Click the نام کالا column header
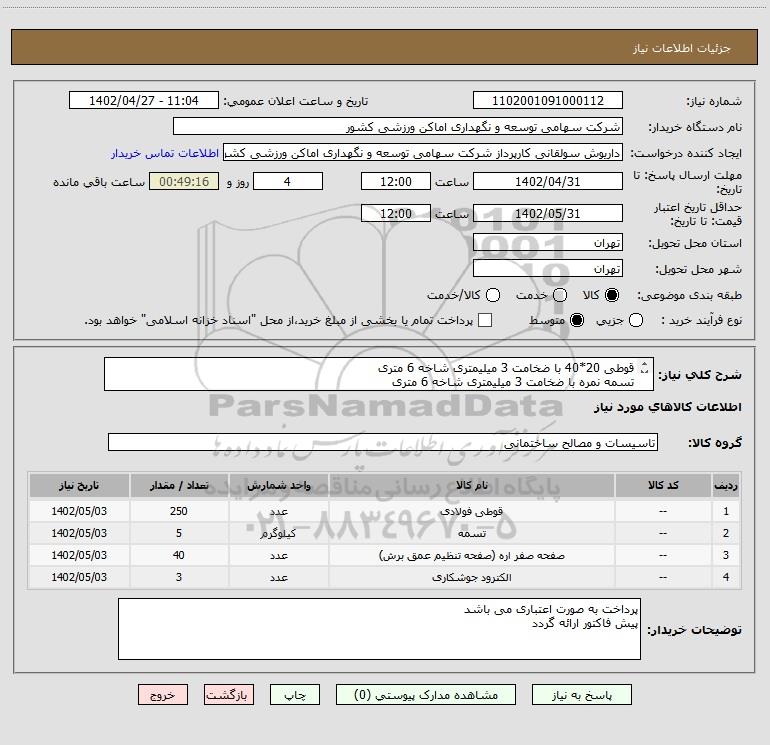The height and width of the screenshot is (745, 770). 471,485
